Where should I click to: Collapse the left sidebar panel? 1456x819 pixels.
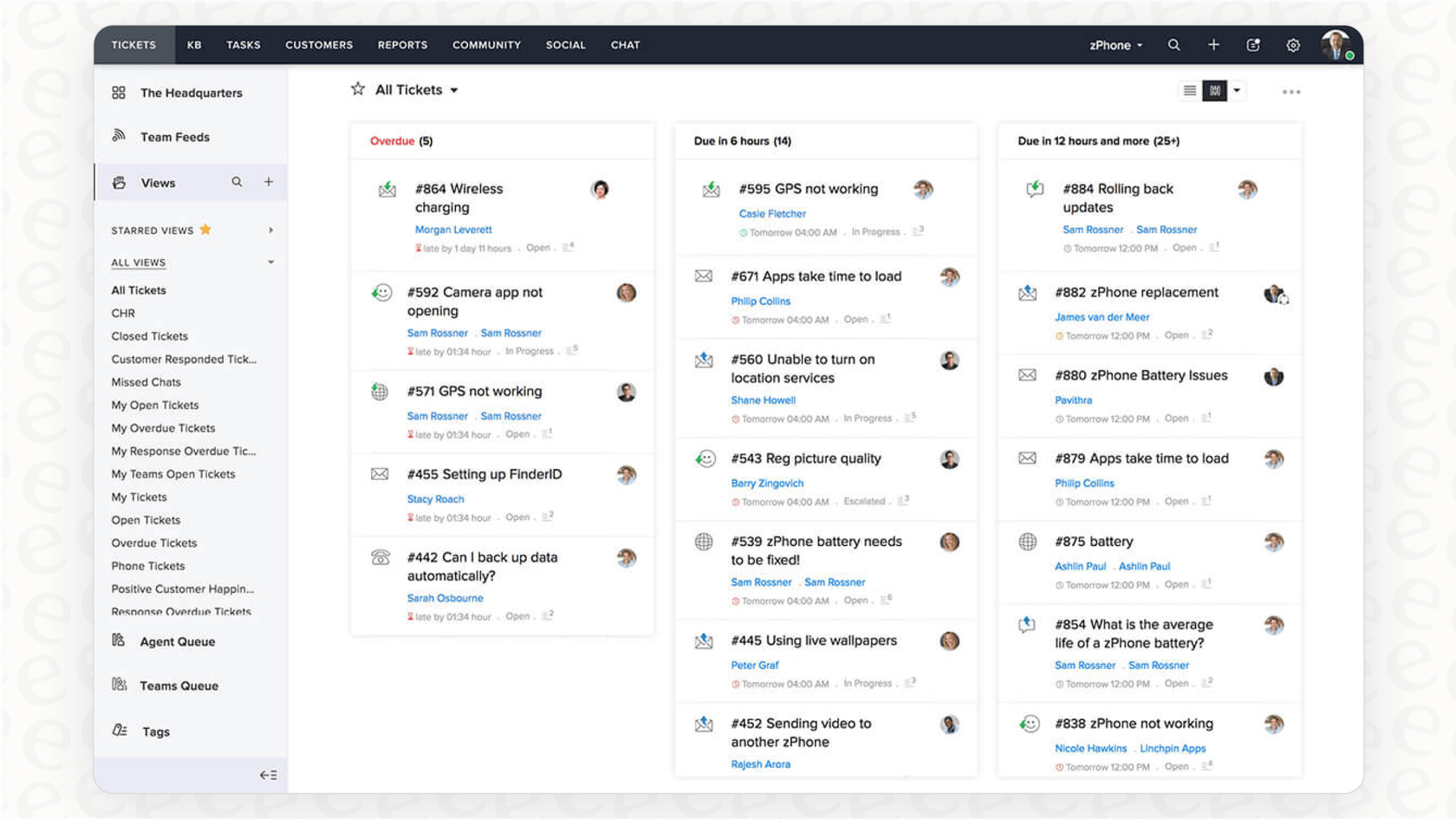[268, 775]
